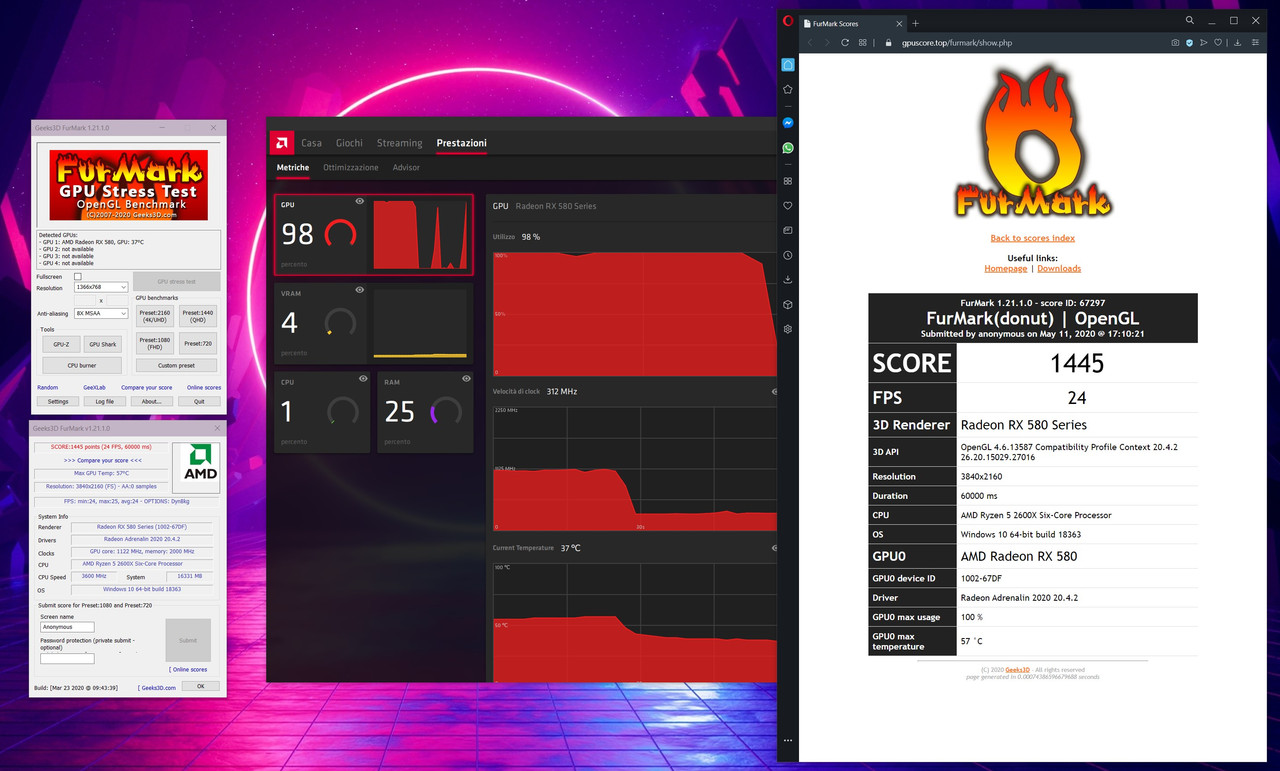The height and width of the screenshot is (771, 1280).
Task: Open the Ottimizzazione tab
Action: pos(350,167)
